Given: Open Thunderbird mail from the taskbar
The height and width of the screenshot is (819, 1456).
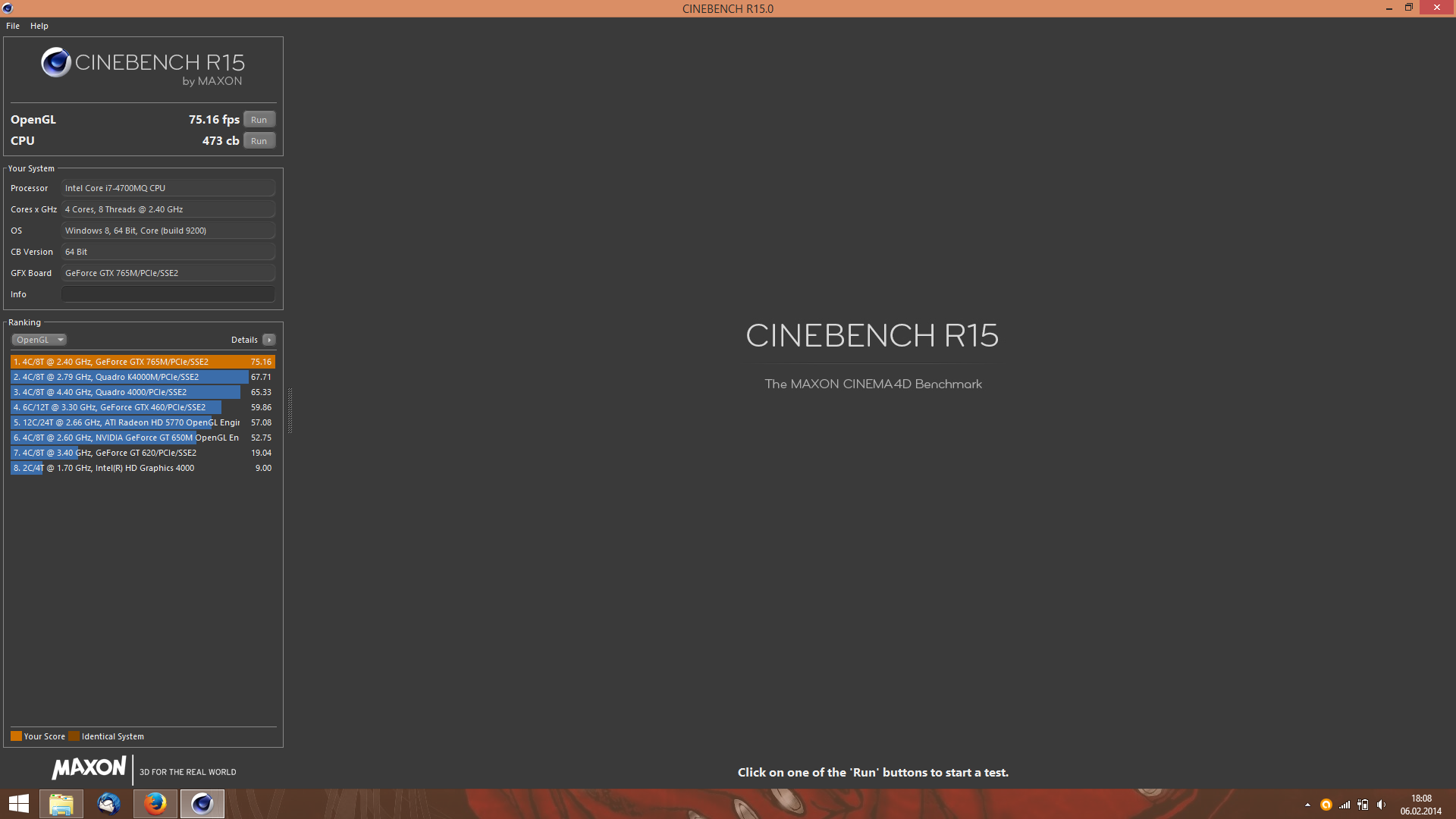Looking at the screenshot, I should click(x=108, y=804).
